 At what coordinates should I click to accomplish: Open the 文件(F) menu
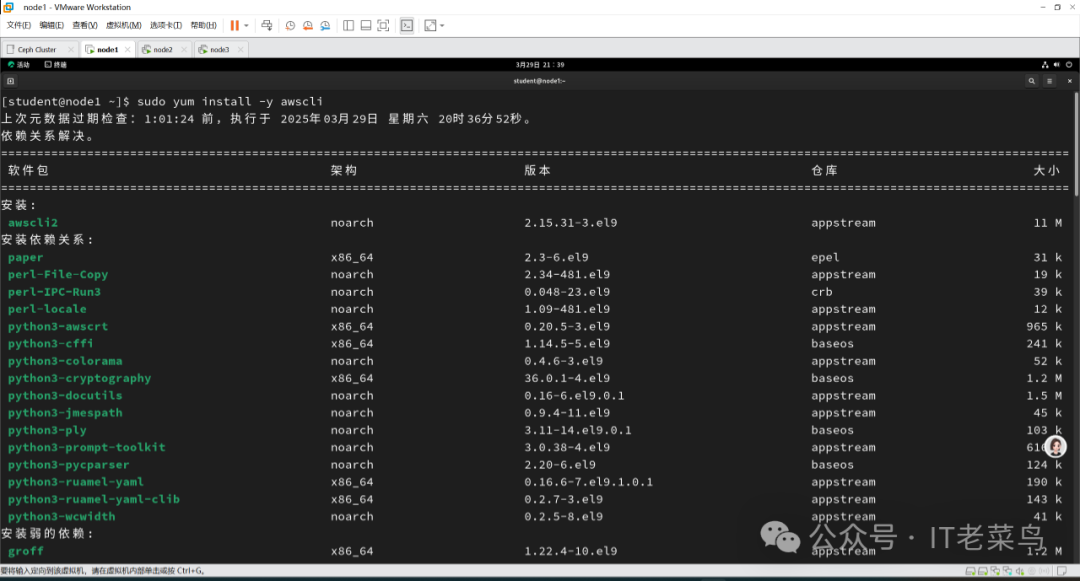tap(19, 25)
